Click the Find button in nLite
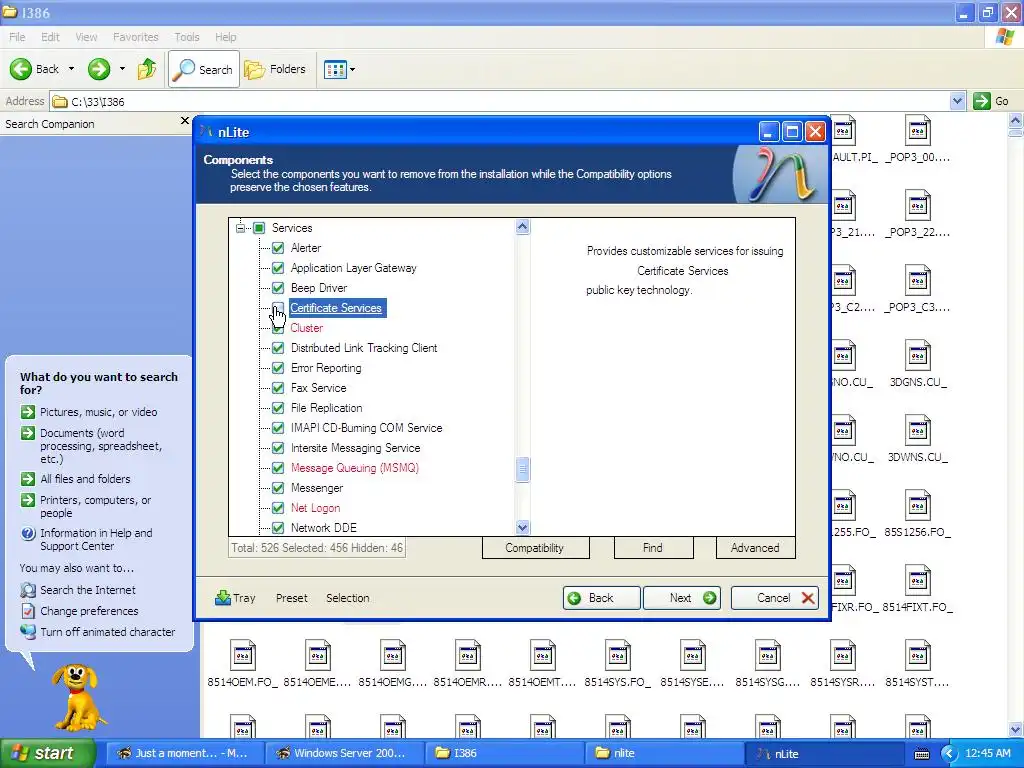1024x768 pixels. (x=653, y=548)
